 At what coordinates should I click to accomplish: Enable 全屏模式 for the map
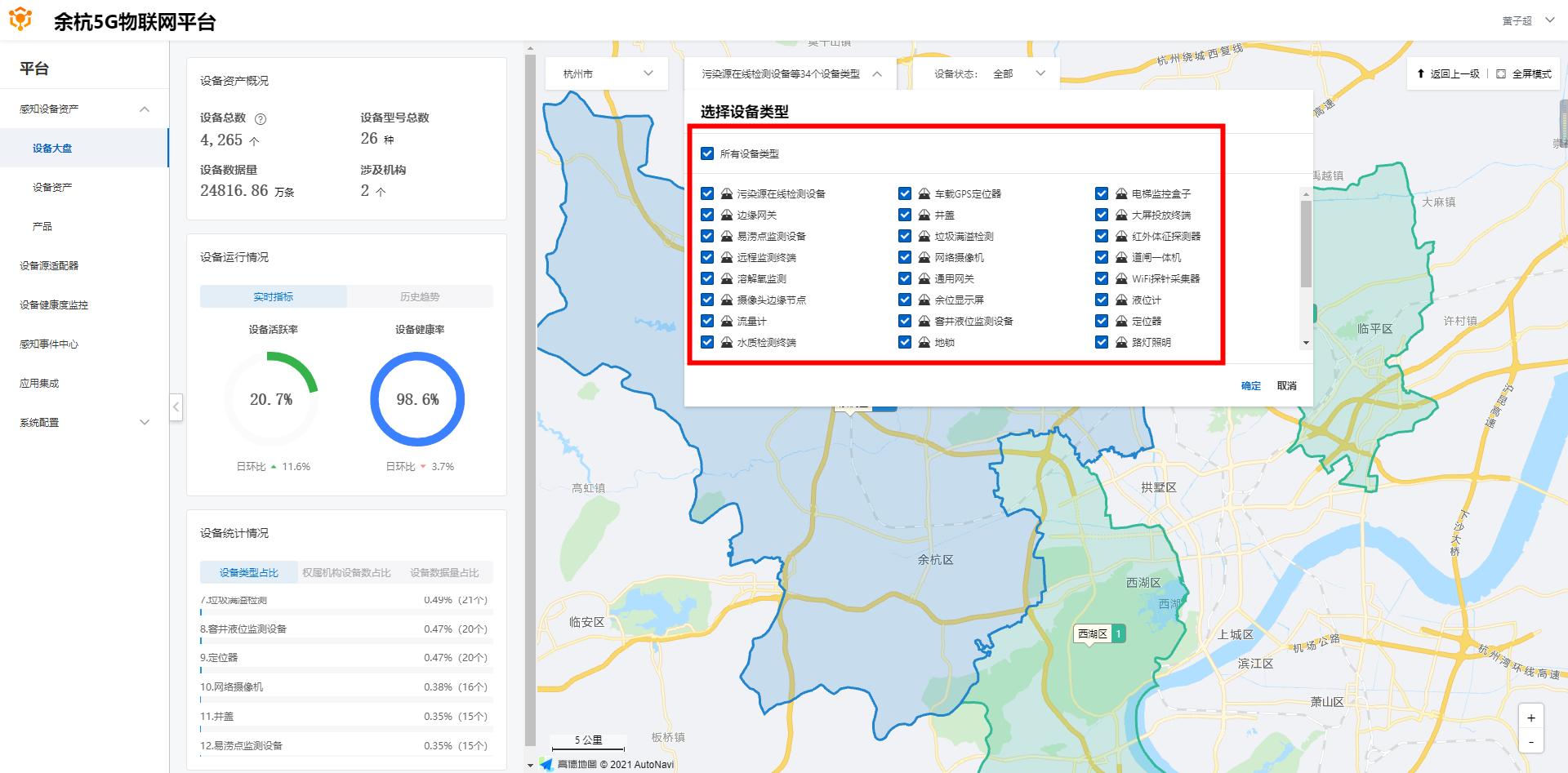(1524, 73)
